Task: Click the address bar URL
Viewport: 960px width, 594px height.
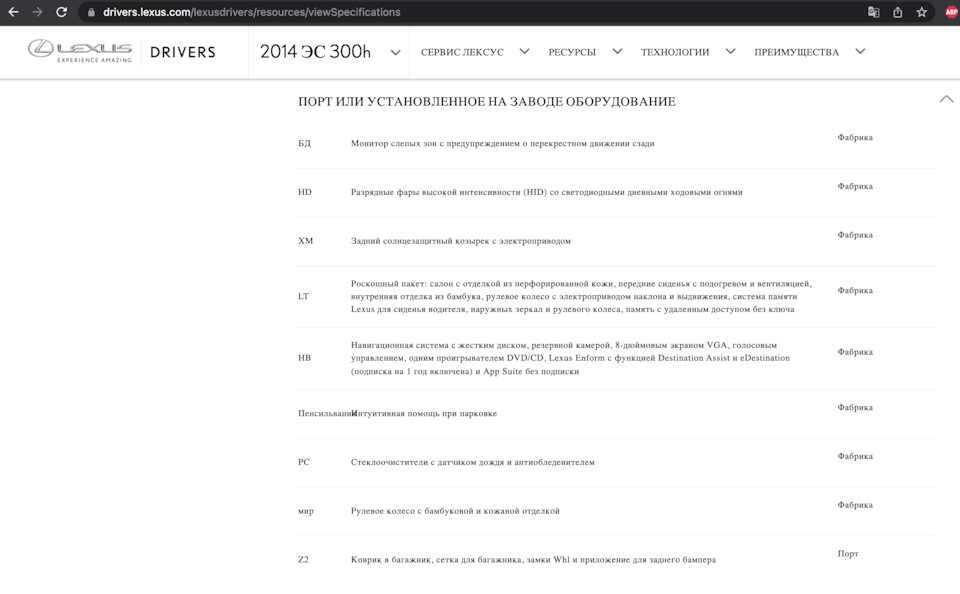Action: point(252,12)
